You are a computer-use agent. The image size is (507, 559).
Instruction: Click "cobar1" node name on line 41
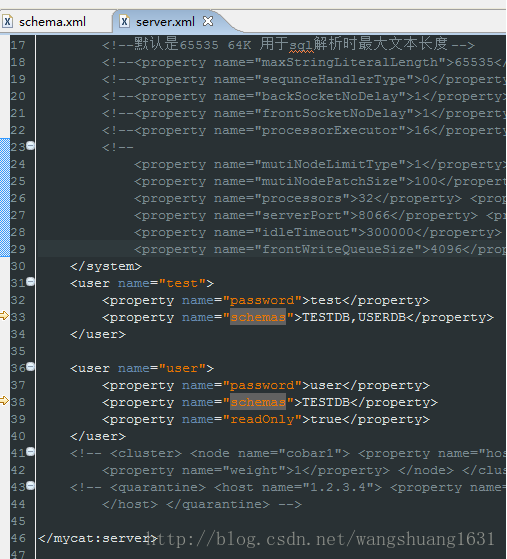(310, 453)
